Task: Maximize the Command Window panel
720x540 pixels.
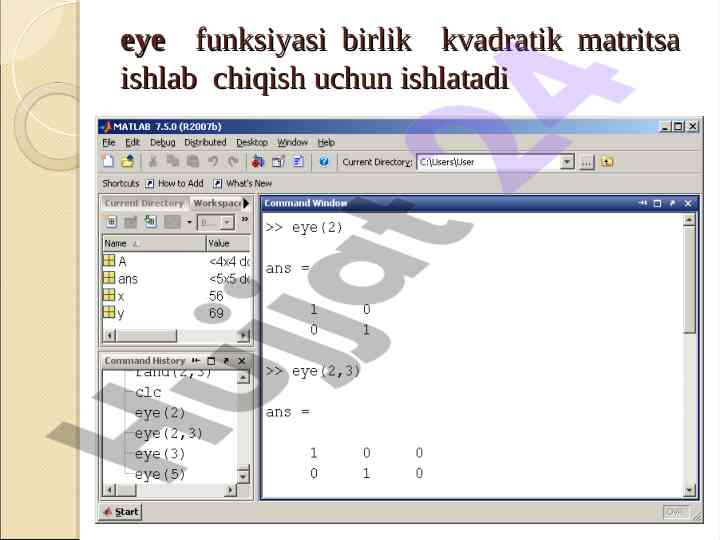Action: point(657,203)
